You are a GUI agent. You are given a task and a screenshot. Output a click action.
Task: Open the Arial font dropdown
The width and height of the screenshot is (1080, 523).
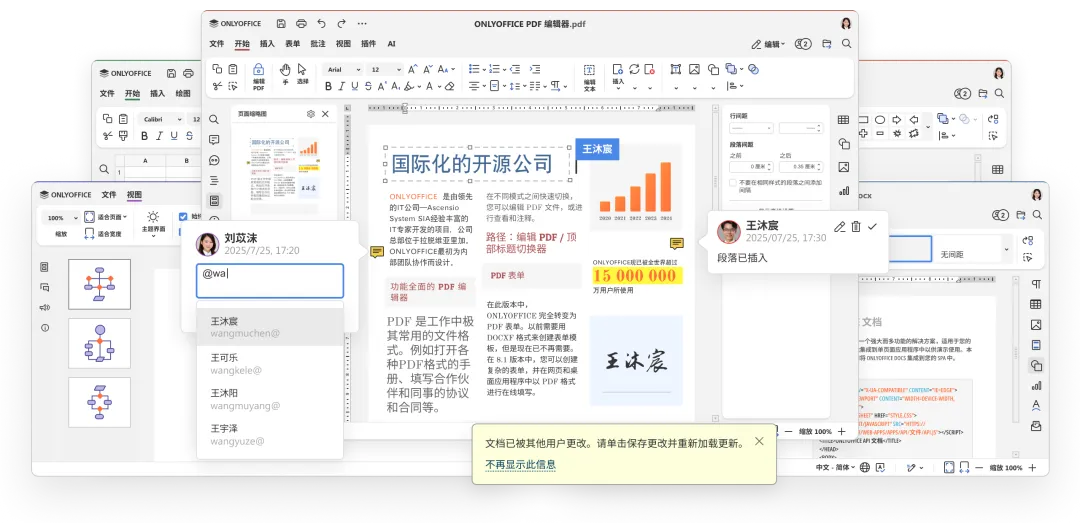tap(343, 70)
